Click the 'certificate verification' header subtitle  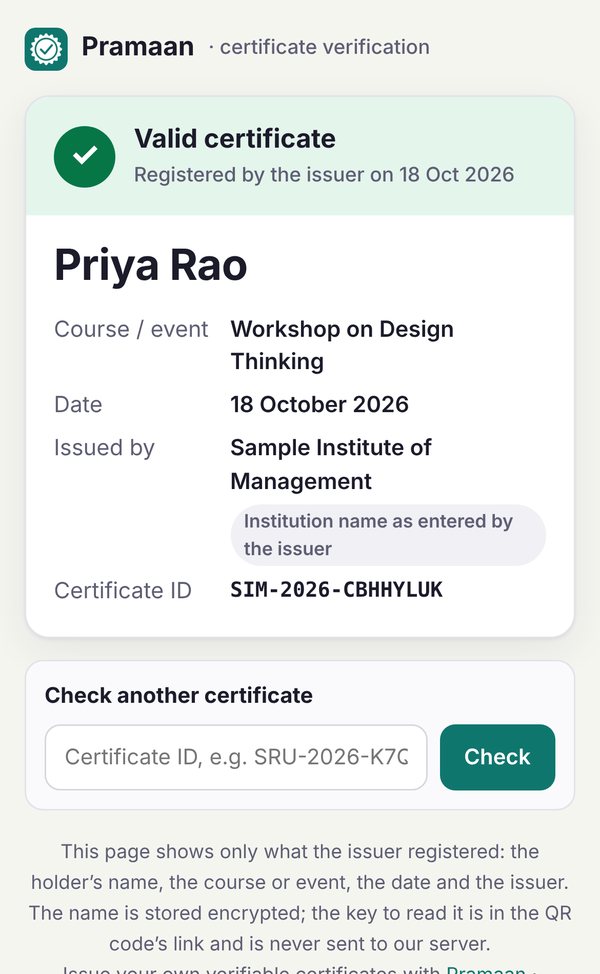pos(324,47)
